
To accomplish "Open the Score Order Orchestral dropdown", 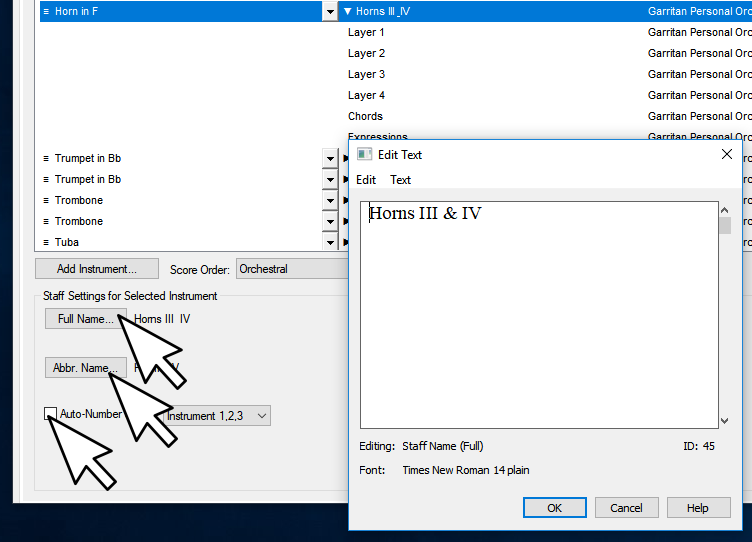I will pos(290,269).
